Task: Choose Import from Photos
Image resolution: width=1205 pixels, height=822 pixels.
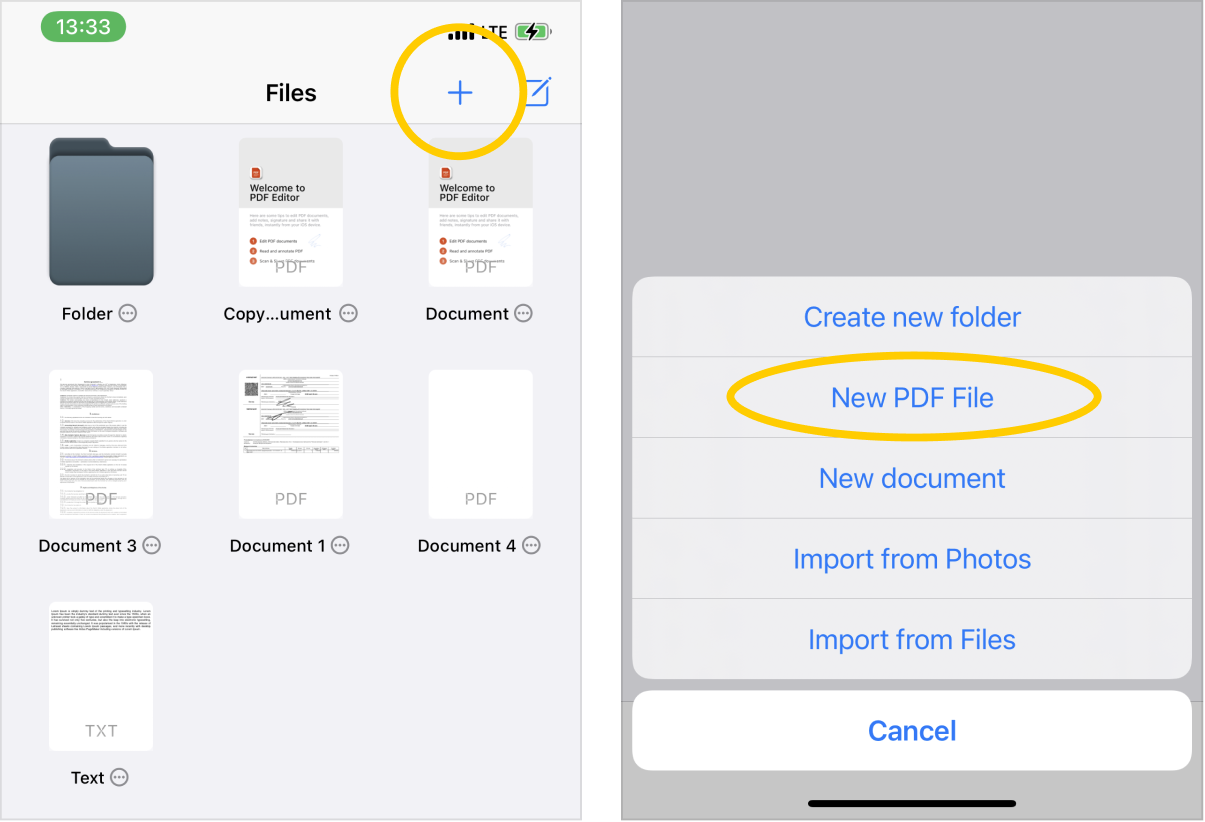Action: pyautogui.click(x=912, y=559)
